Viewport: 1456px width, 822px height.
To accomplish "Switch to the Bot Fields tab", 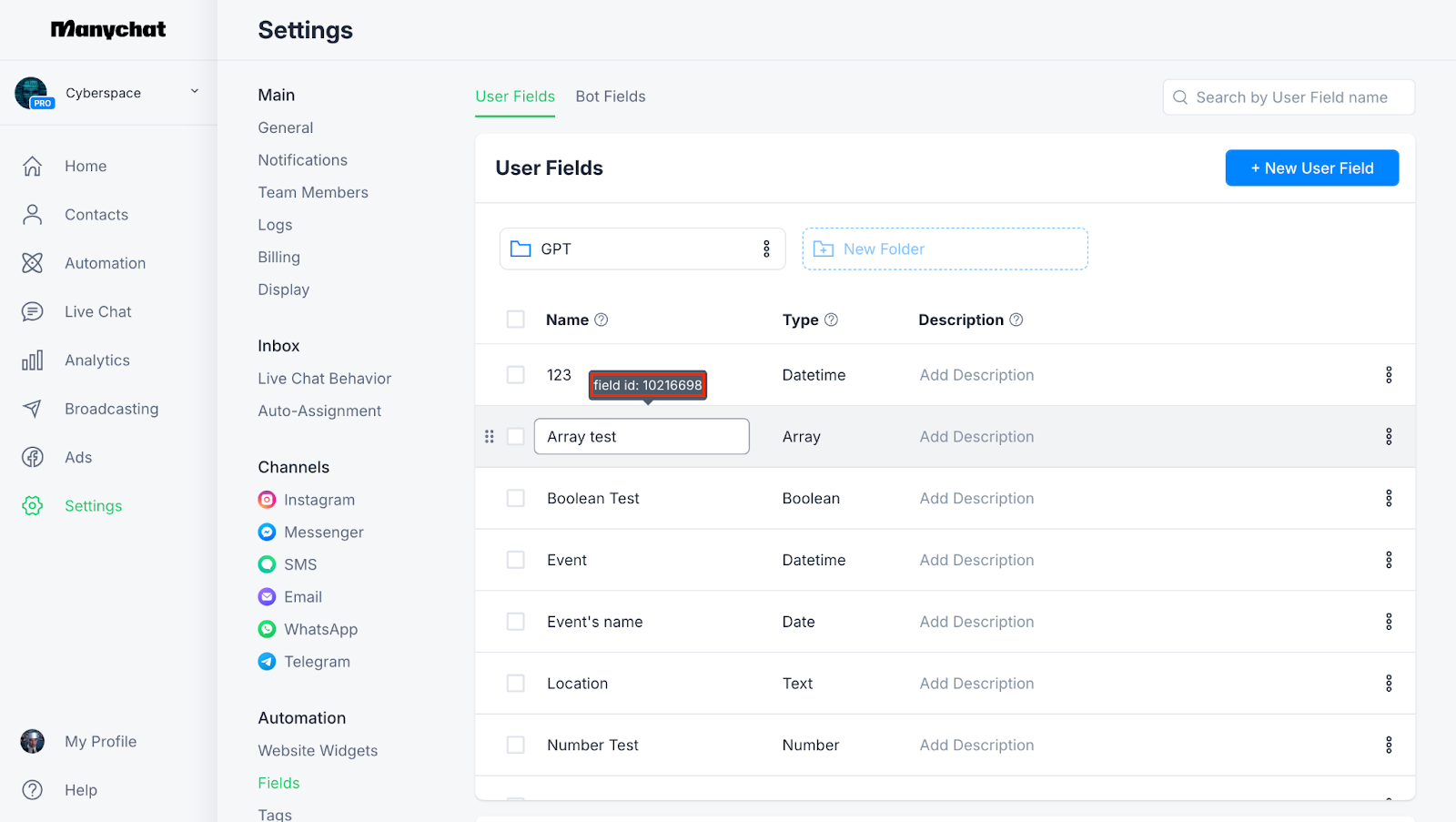I will click(x=611, y=96).
